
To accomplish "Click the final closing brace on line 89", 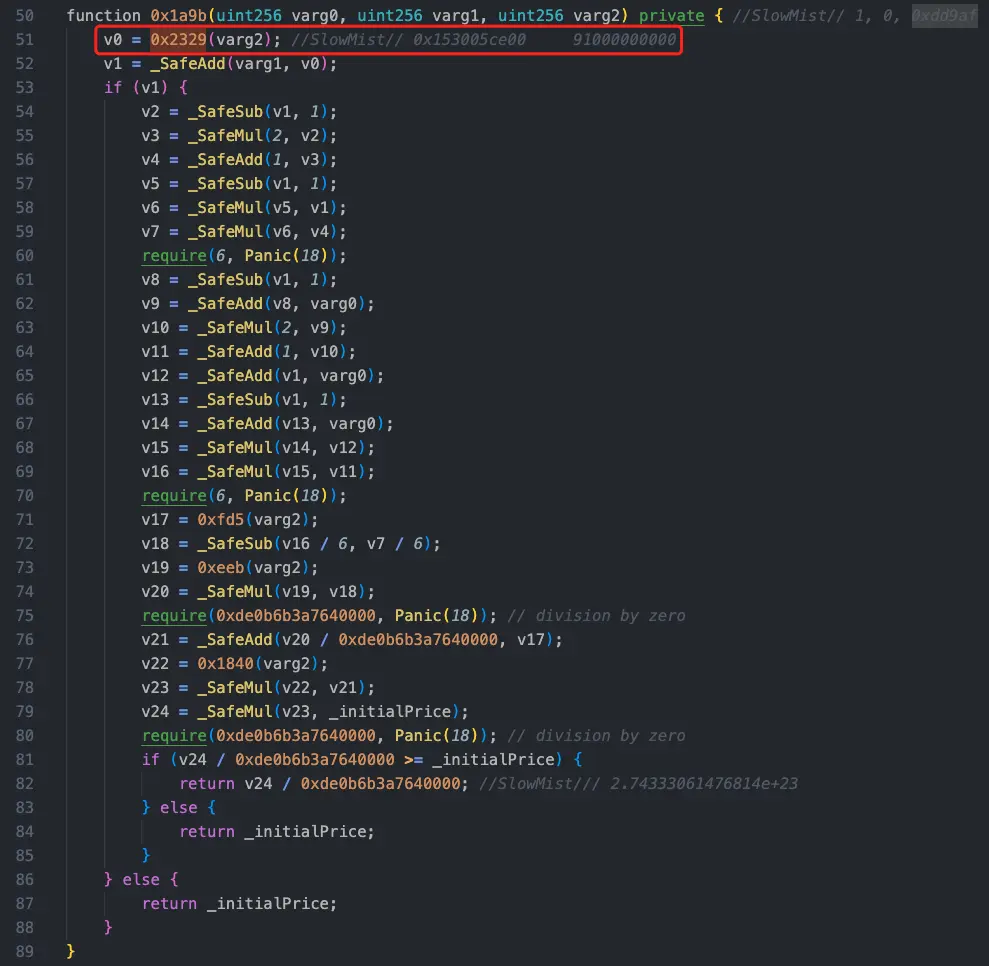I will pos(71,951).
